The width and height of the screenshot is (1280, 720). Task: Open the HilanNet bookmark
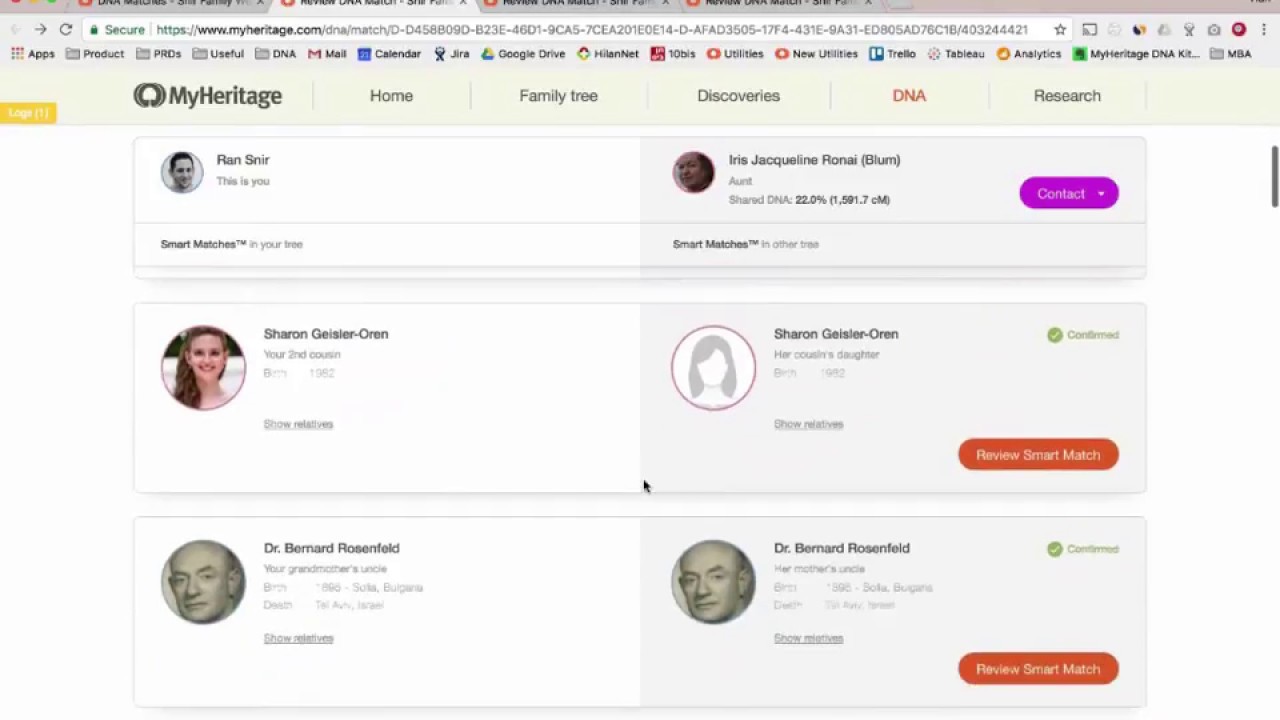click(607, 54)
